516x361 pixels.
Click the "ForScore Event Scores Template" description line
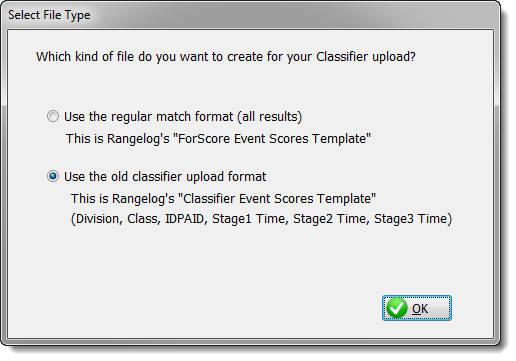(218, 139)
